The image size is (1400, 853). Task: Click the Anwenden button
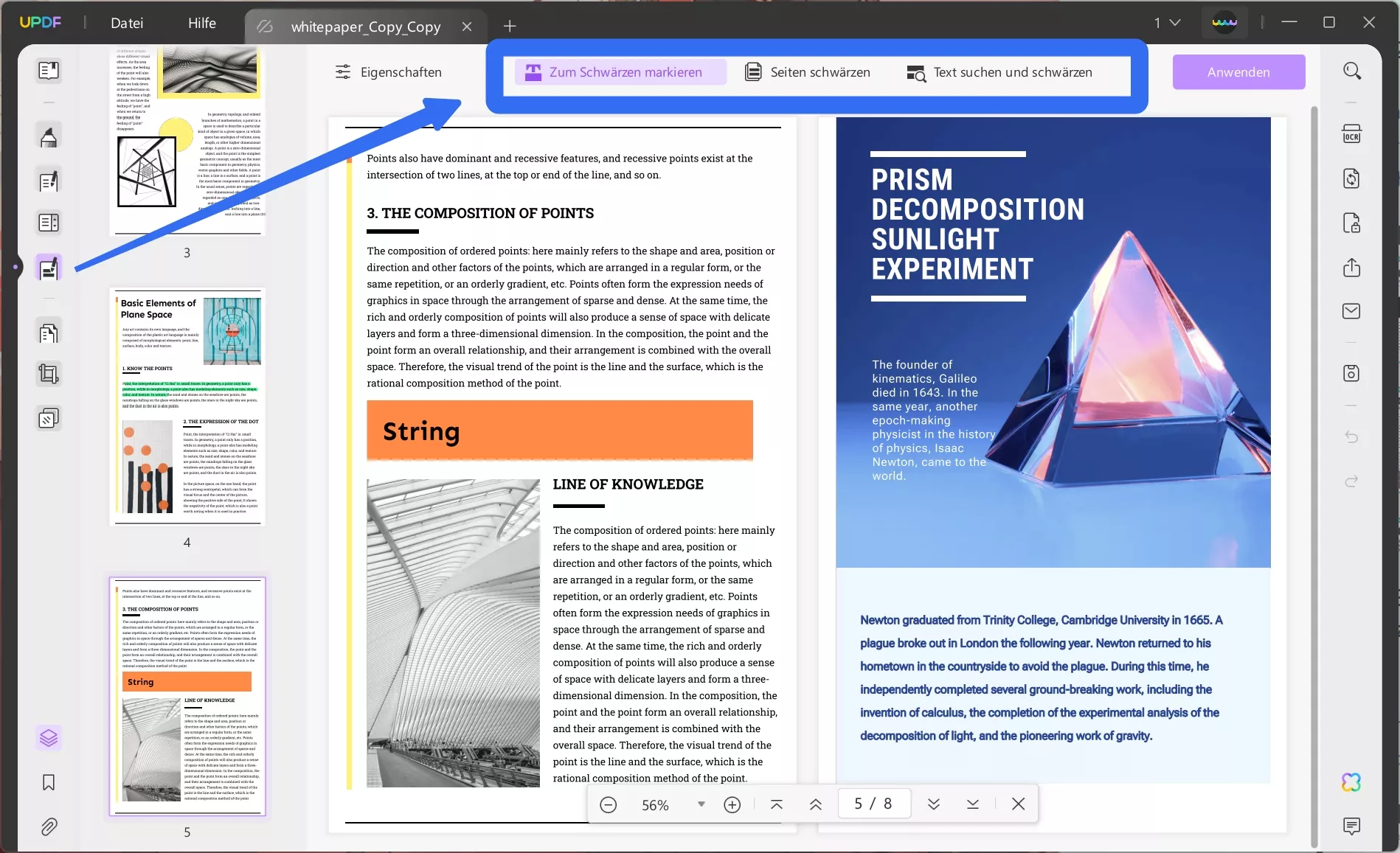pyautogui.click(x=1239, y=72)
